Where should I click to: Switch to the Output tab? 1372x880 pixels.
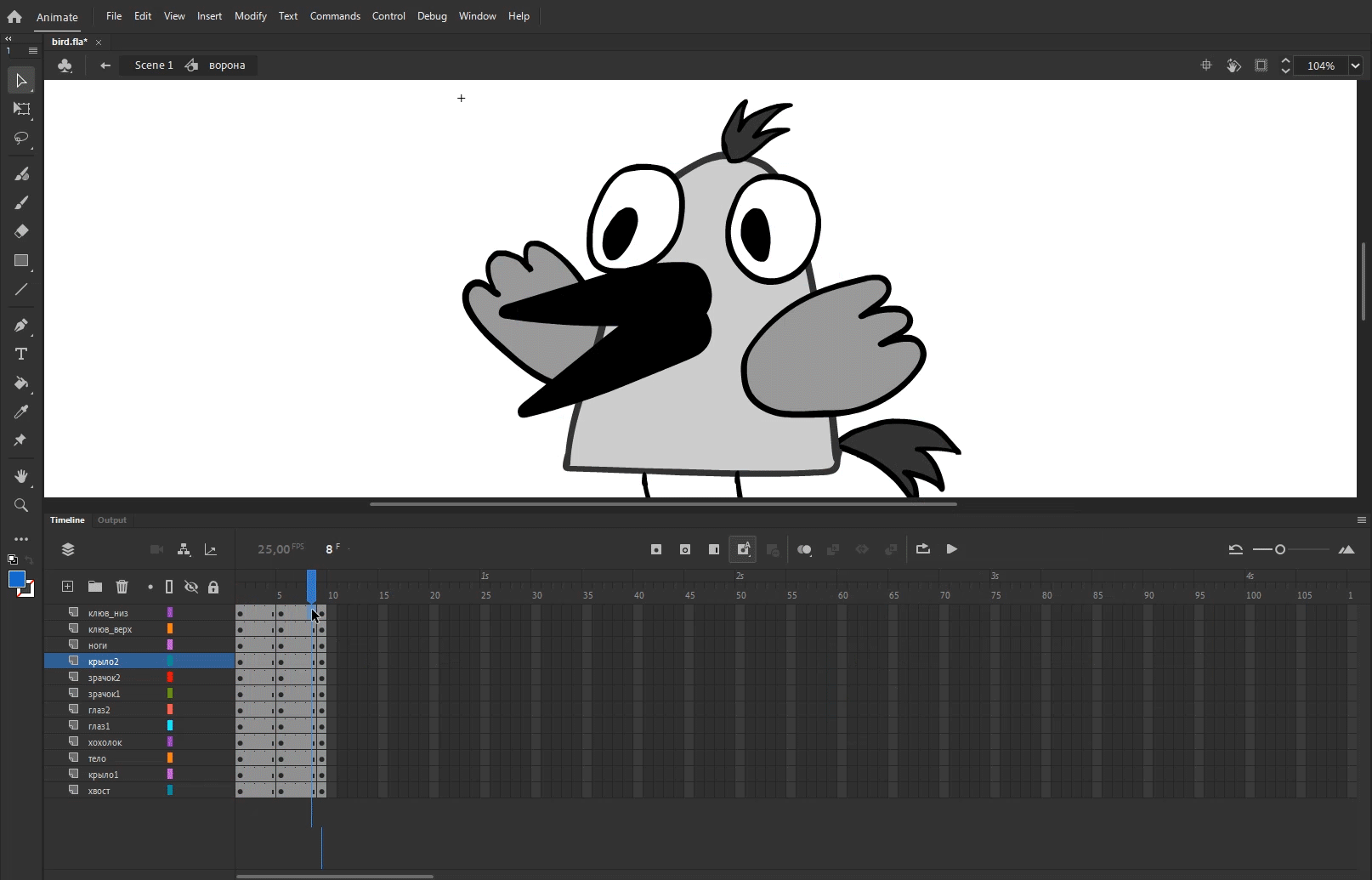[111, 520]
